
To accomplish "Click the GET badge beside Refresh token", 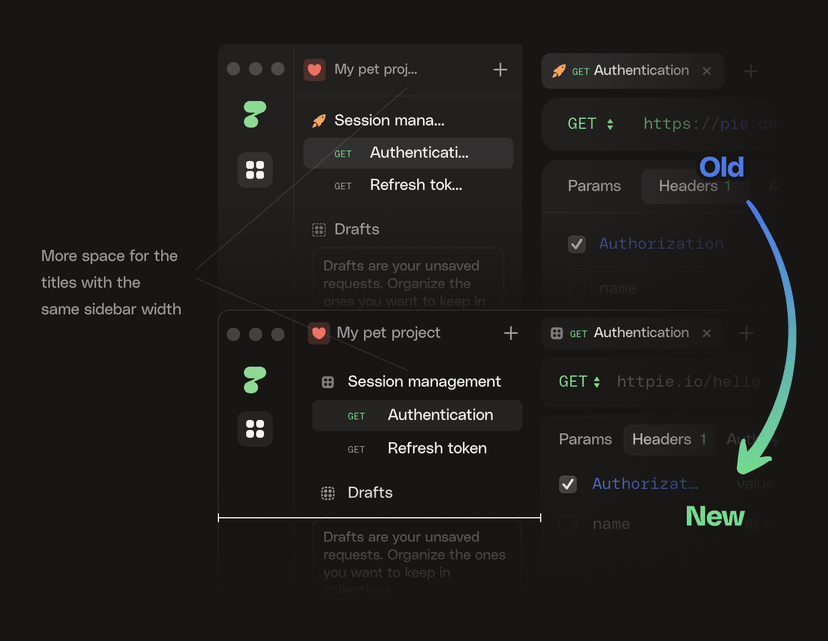I will point(356,448).
